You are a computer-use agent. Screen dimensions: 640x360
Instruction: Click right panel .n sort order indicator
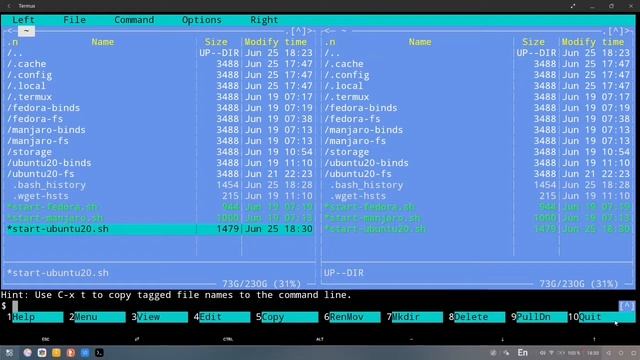pos(330,42)
